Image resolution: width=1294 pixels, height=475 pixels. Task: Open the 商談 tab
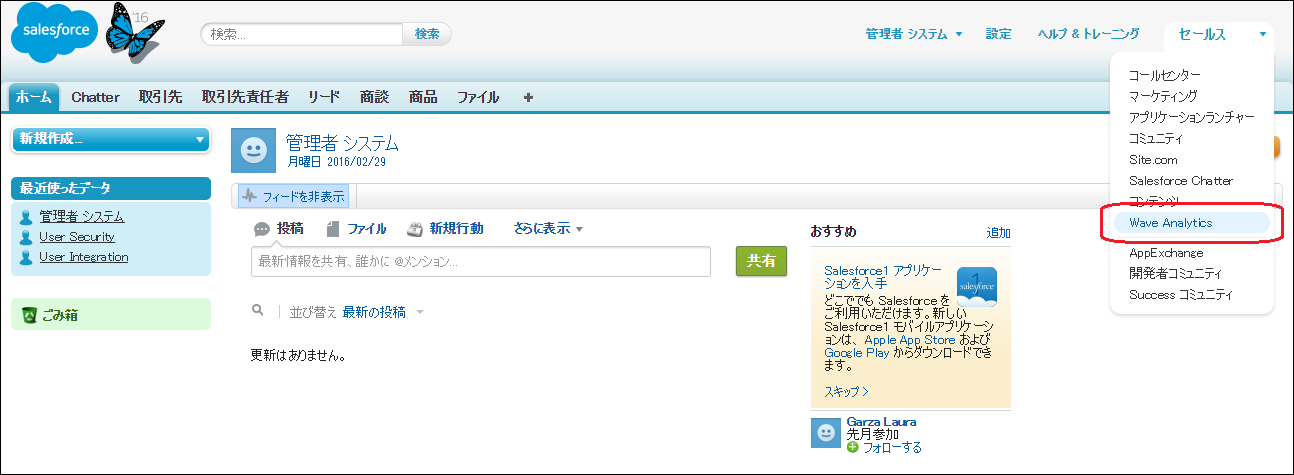(374, 97)
